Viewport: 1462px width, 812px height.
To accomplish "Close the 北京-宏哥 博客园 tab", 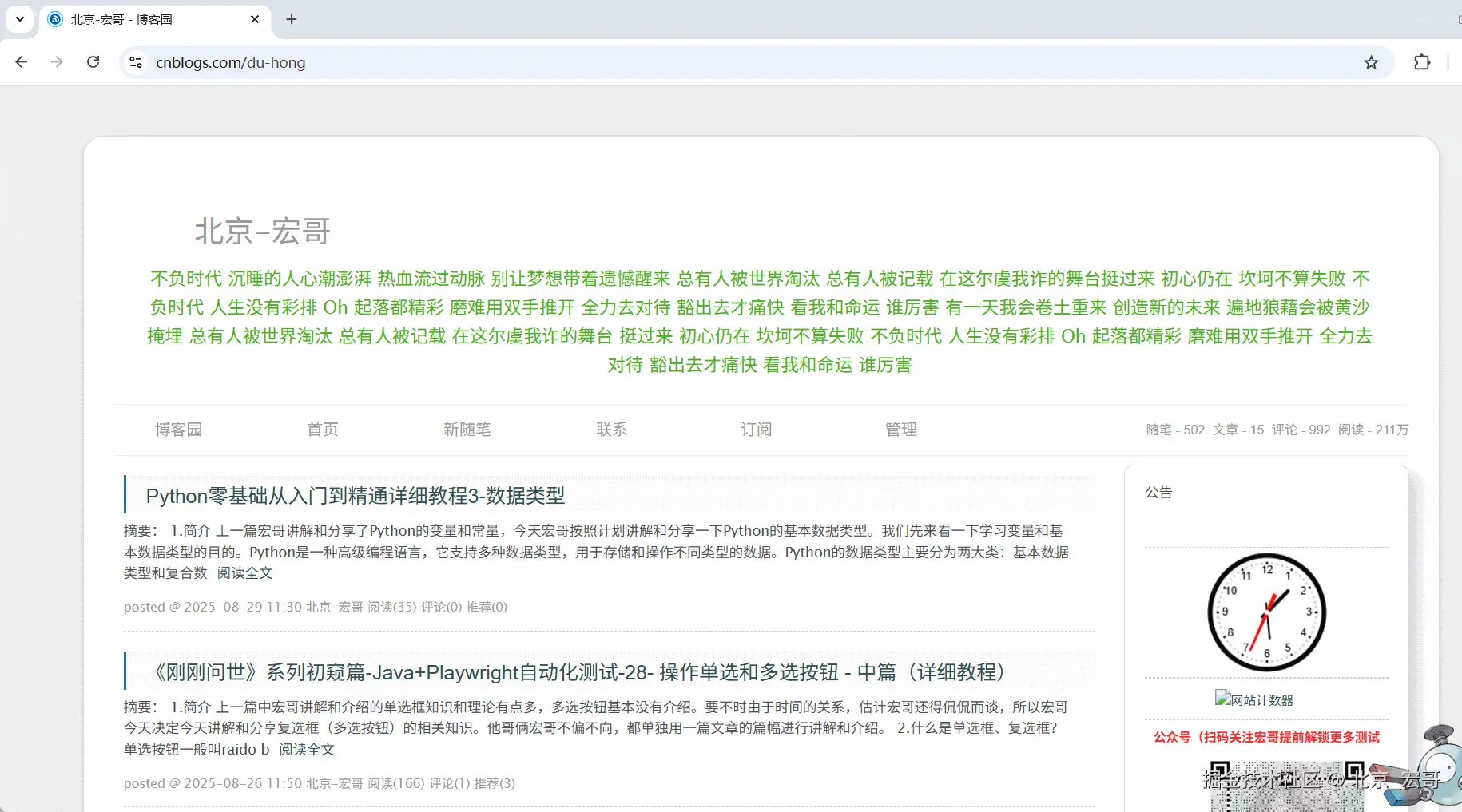I will pyautogui.click(x=255, y=19).
